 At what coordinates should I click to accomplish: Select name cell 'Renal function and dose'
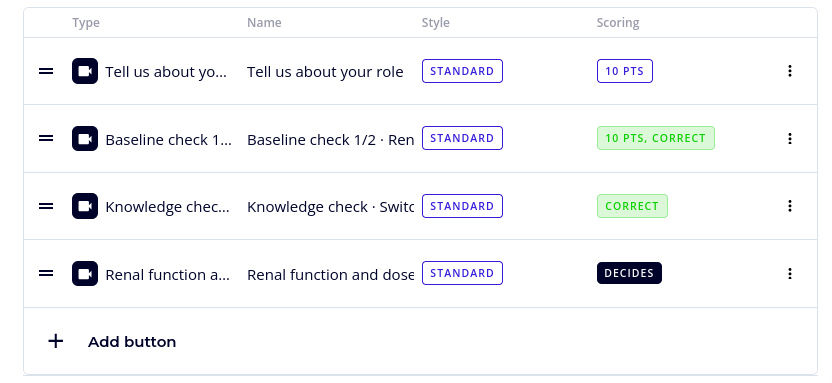pyautogui.click(x=331, y=274)
